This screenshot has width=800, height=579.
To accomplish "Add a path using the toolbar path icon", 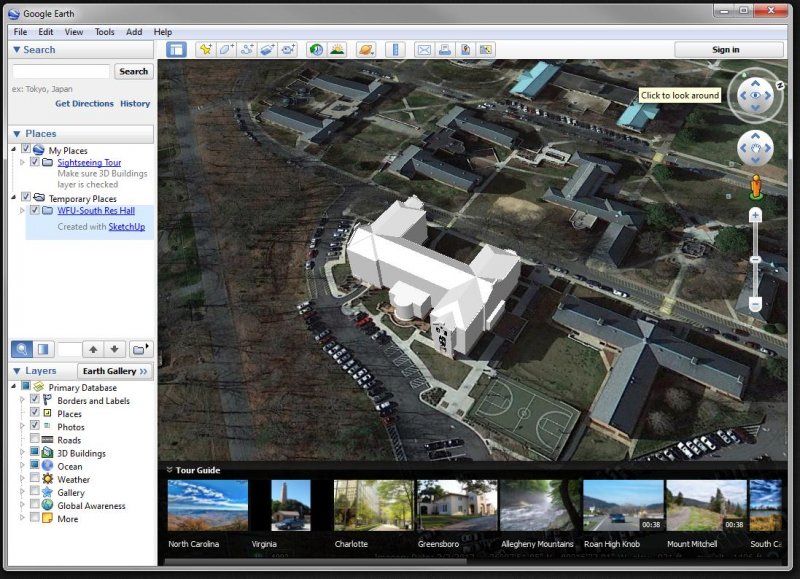I will tap(247, 49).
